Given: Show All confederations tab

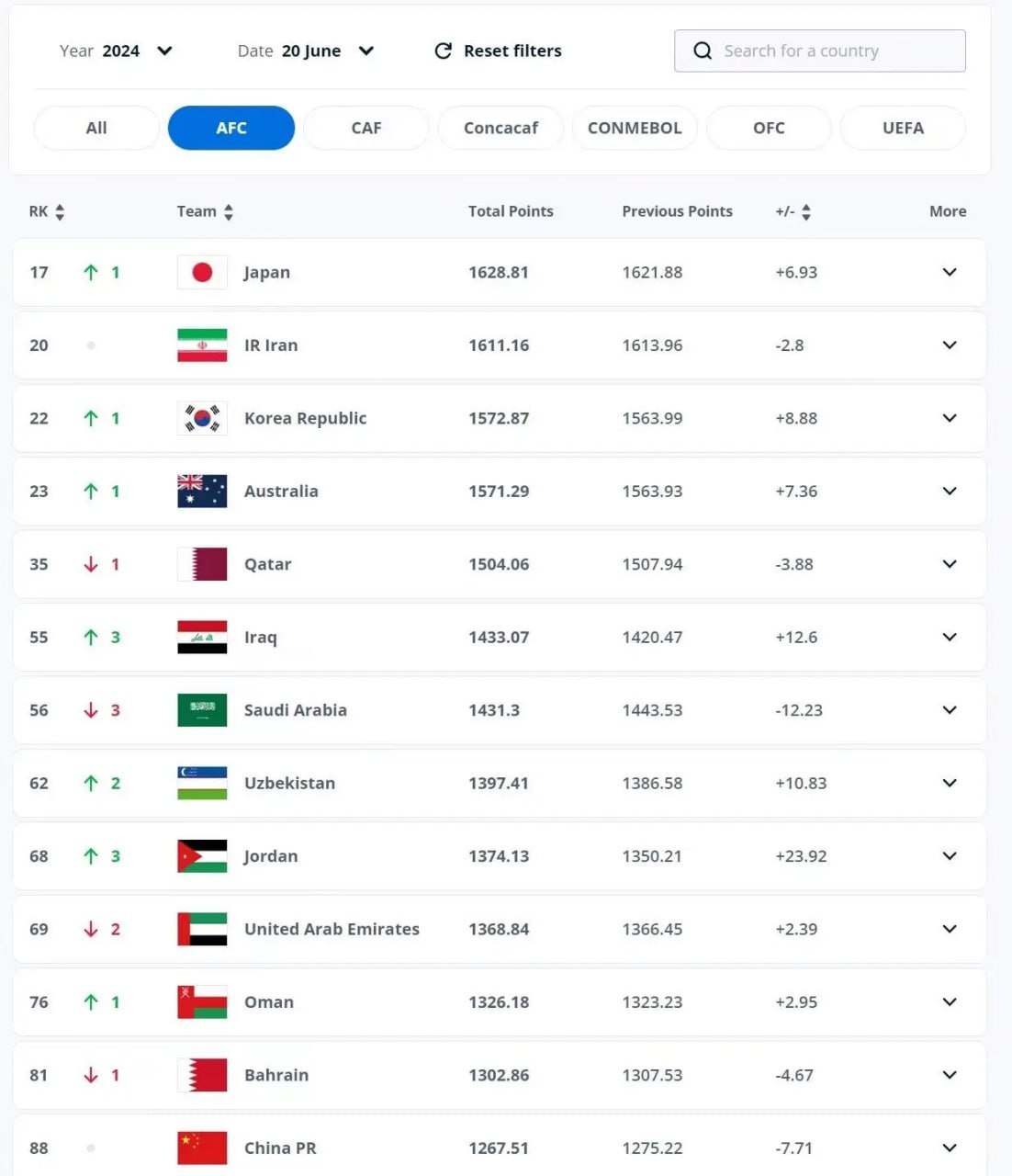Looking at the screenshot, I should coord(96,128).
